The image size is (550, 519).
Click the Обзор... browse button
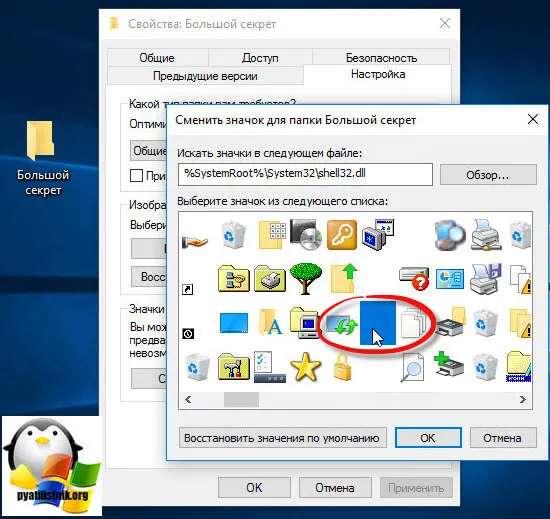[488, 174]
